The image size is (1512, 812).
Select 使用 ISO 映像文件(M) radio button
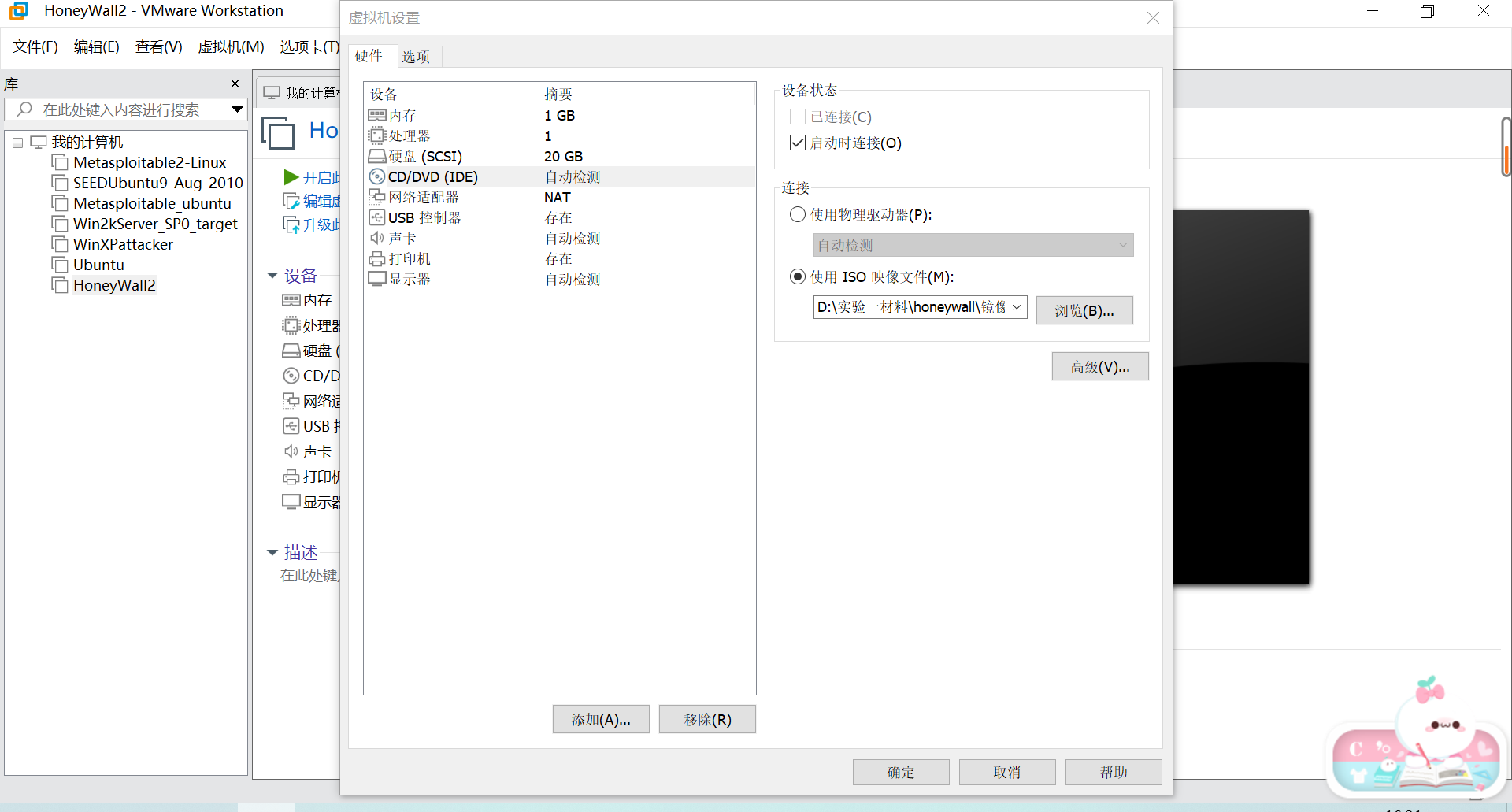coord(798,276)
